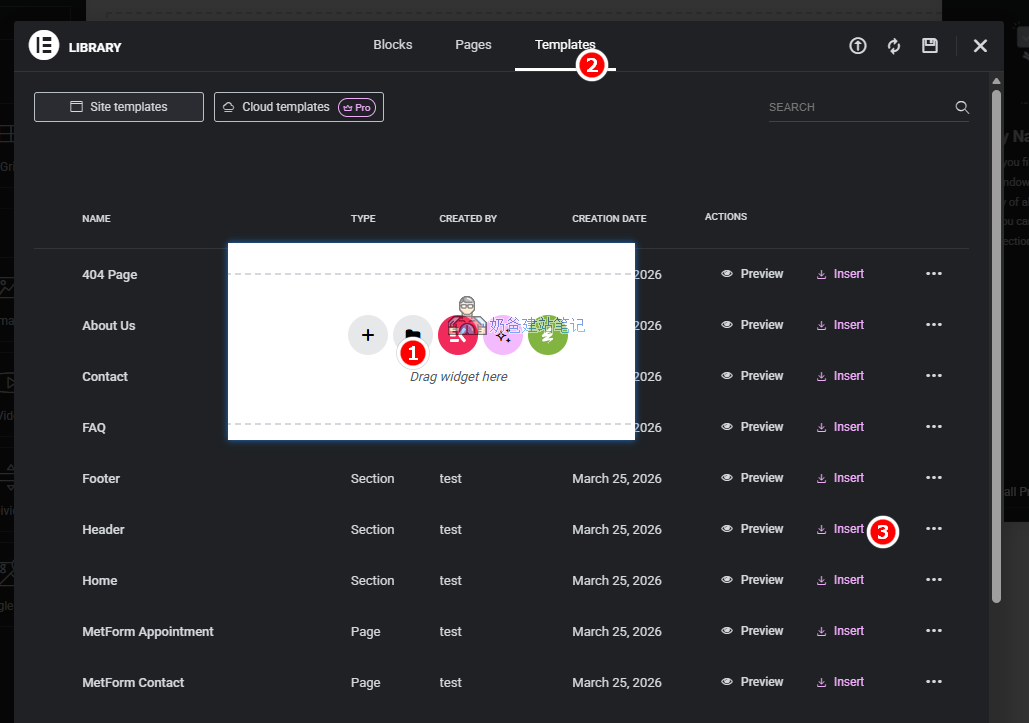This screenshot has width=1029, height=723.
Task: Click the library list vertical scrollbar
Action: click(996, 340)
